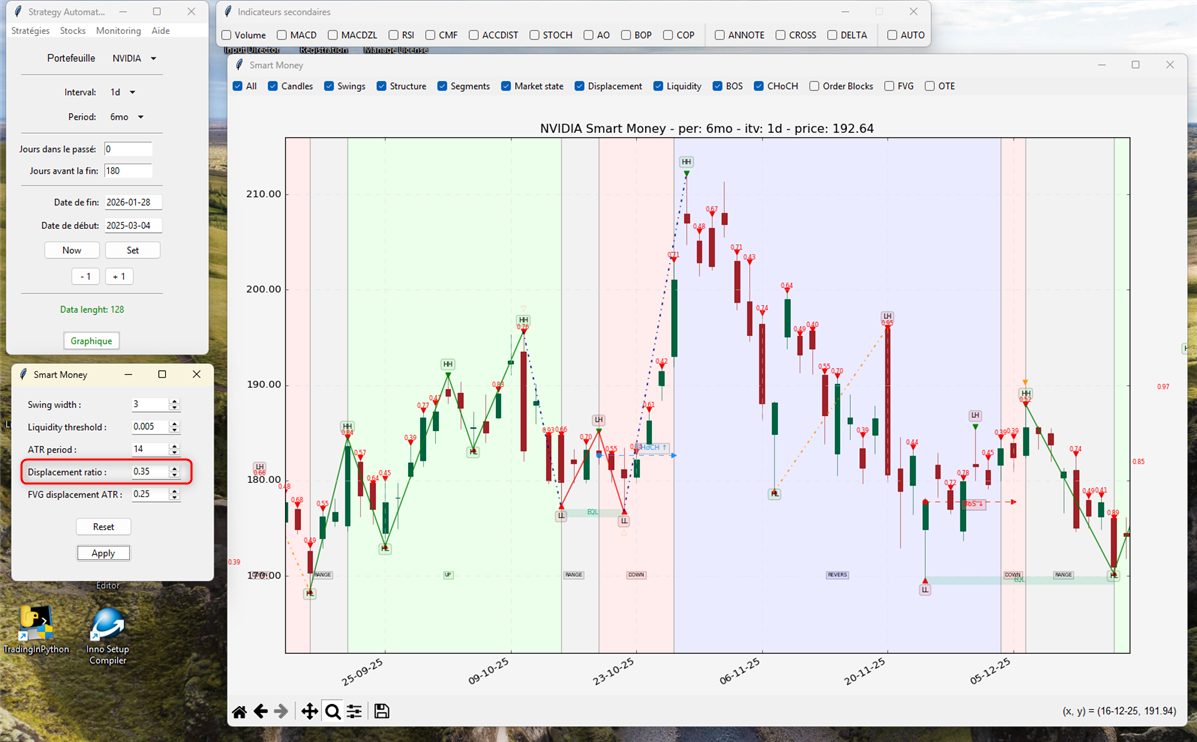Open the Inno Setup Compiler desktop icon
The height and width of the screenshot is (742, 1197).
108,627
